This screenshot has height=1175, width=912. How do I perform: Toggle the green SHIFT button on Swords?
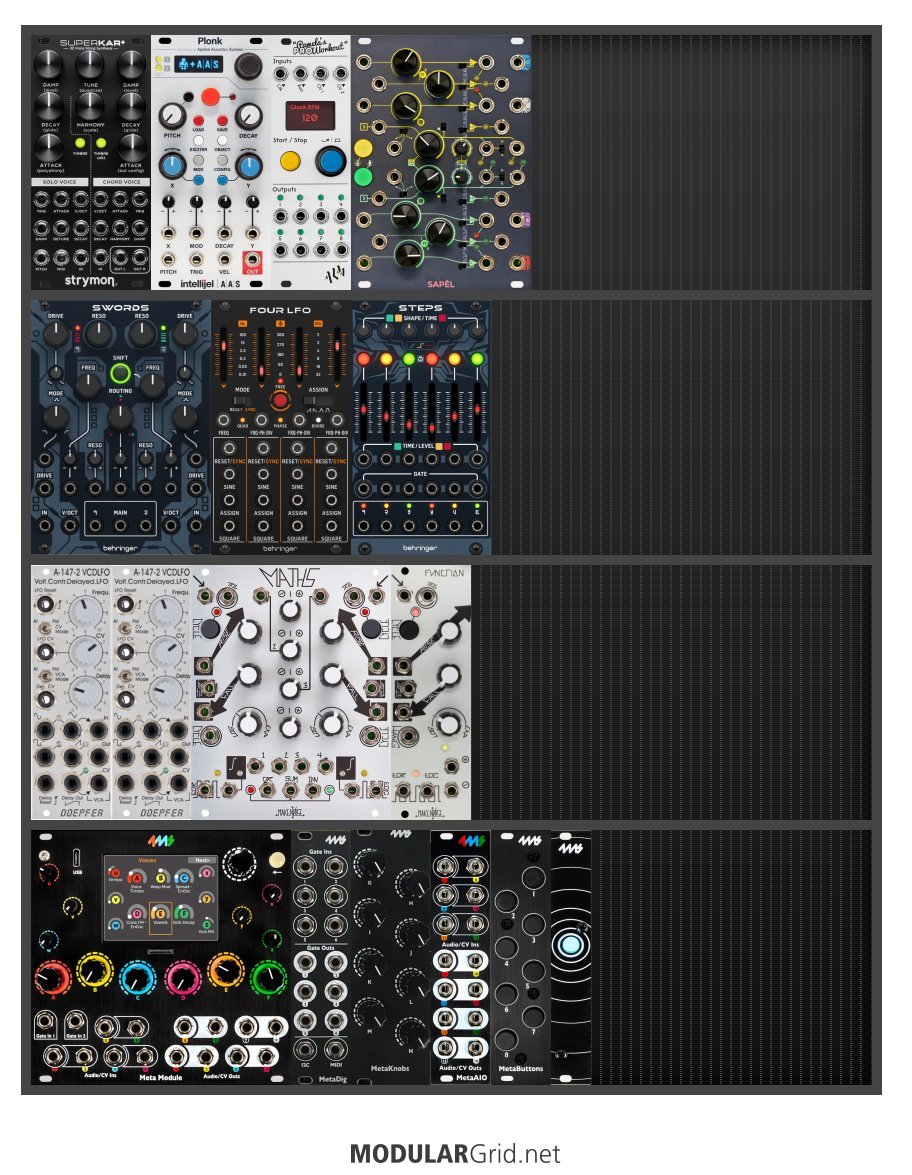120,373
